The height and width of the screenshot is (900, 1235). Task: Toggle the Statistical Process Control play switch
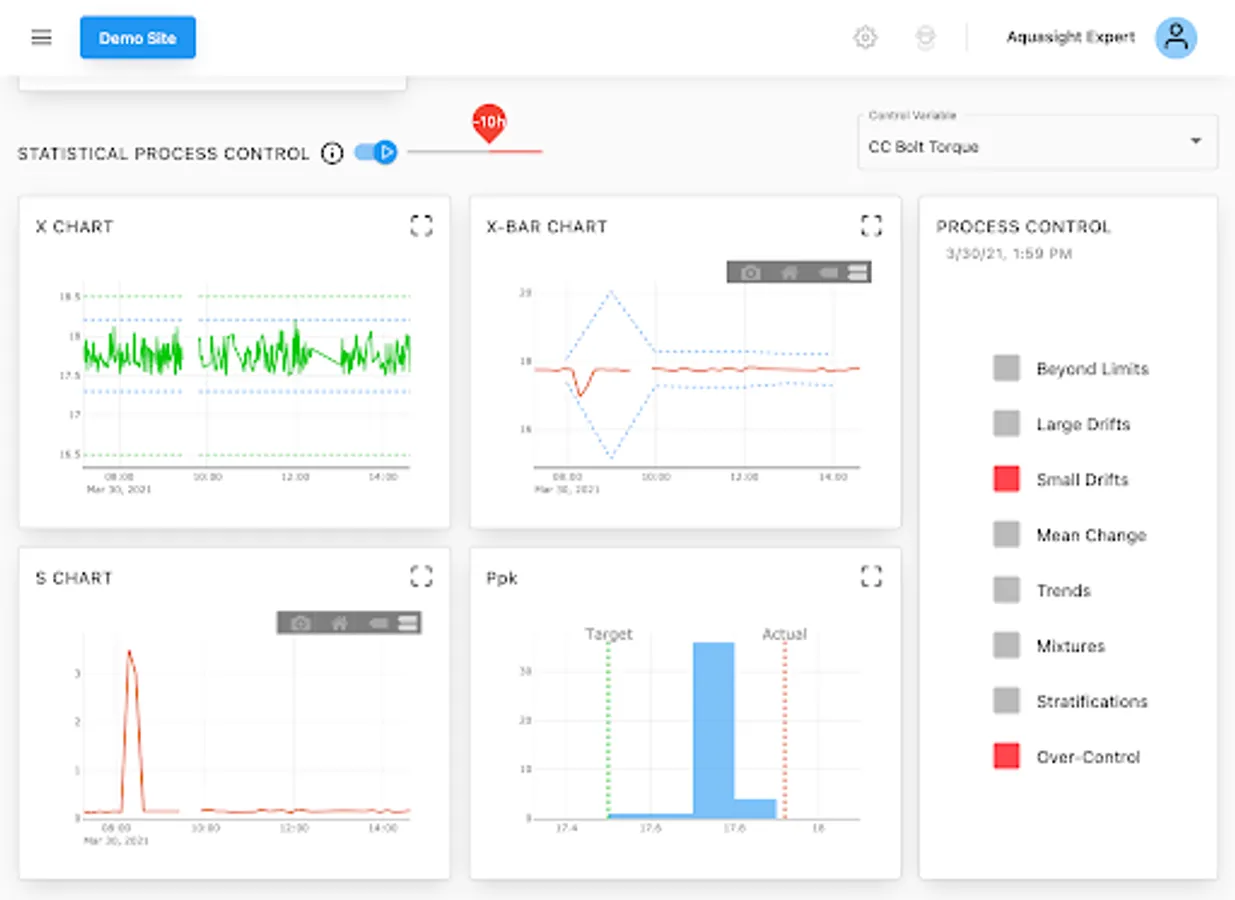pos(376,152)
